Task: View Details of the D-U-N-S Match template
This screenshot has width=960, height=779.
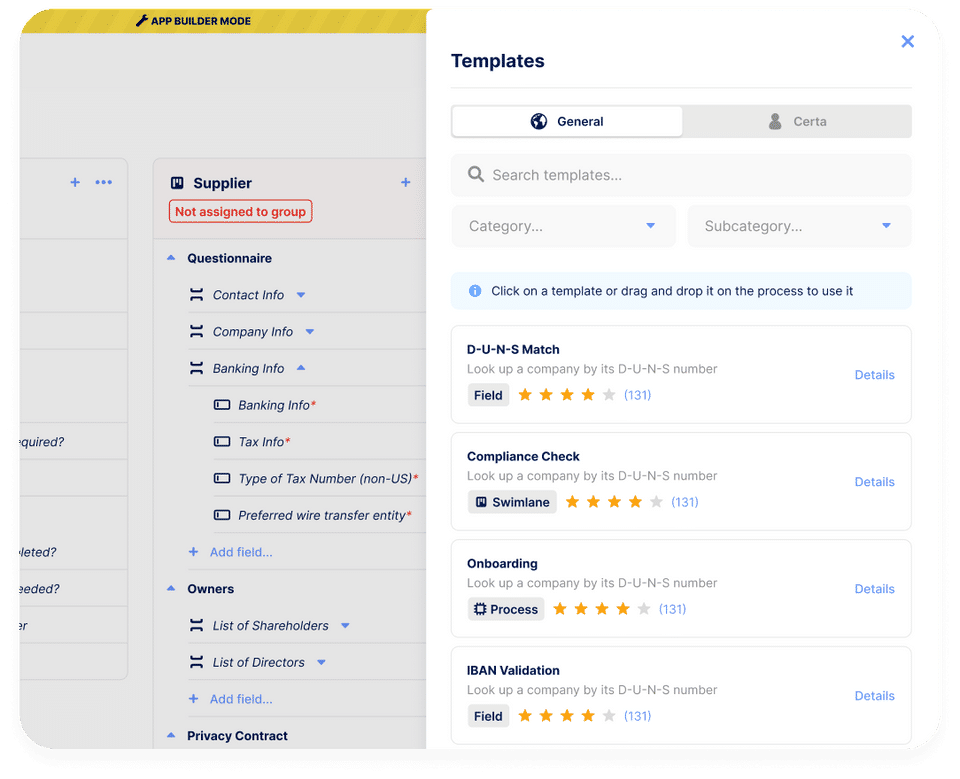Action: [874, 375]
